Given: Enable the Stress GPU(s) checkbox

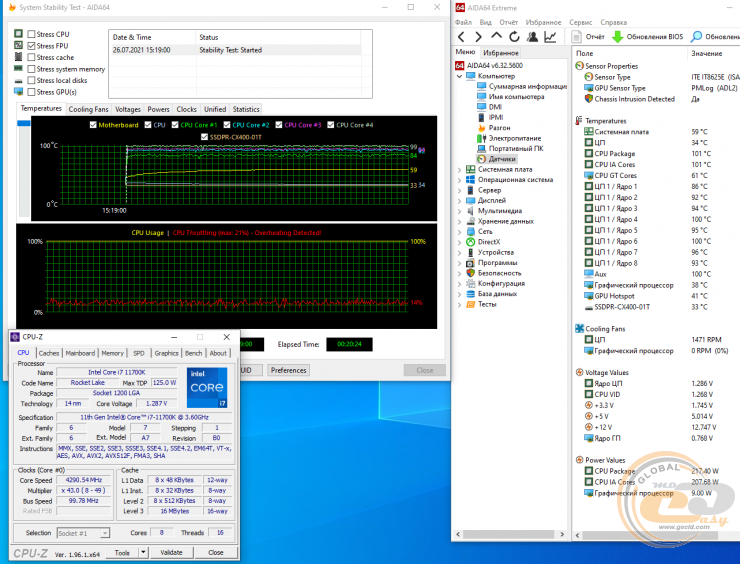Looking at the screenshot, I should 31,92.
